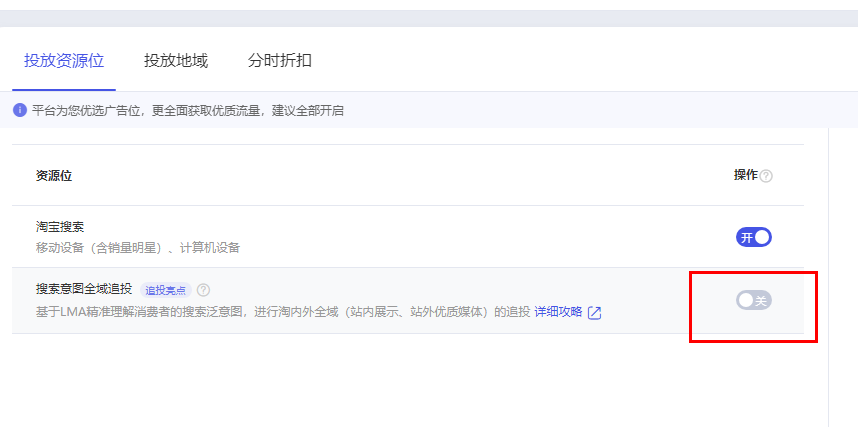
Task: Click the 追投亮点 badge
Action: tap(165, 290)
